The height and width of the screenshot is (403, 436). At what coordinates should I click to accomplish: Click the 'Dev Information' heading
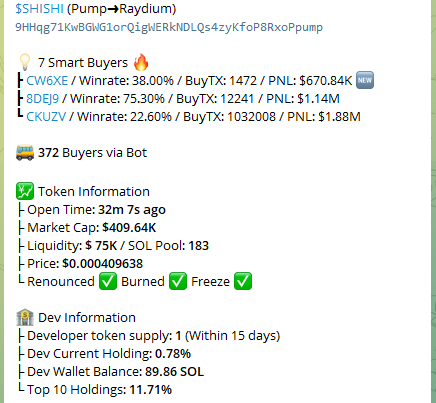[x=87, y=318]
